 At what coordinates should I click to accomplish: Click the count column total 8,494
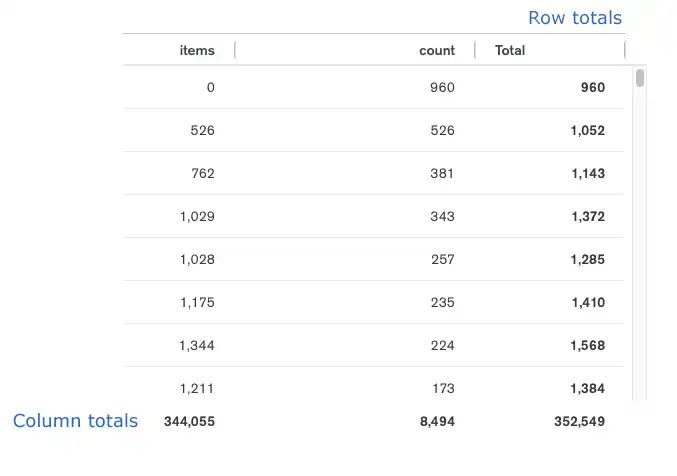pyautogui.click(x=437, y=422)
